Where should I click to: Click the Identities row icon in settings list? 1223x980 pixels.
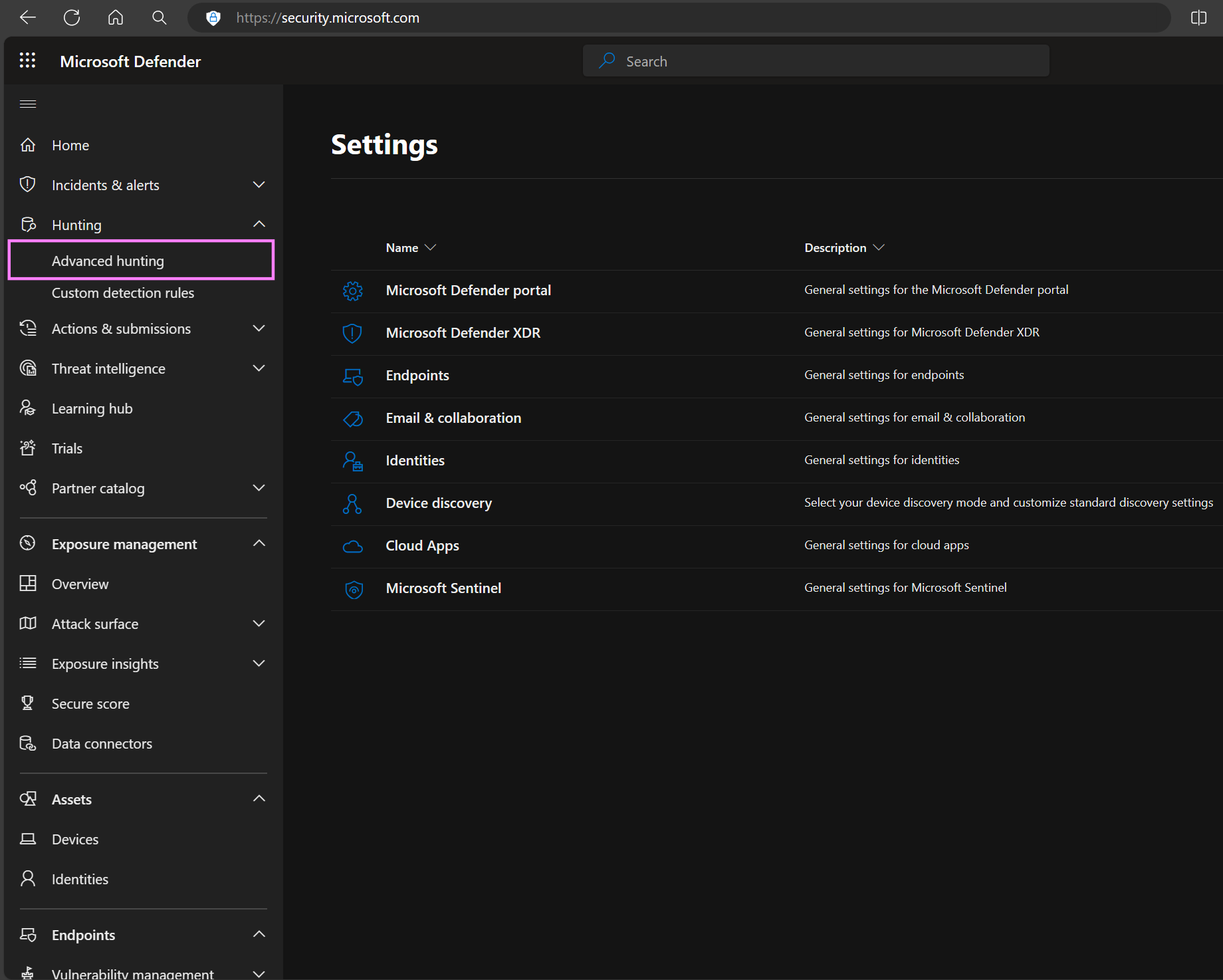click(352, 461)
